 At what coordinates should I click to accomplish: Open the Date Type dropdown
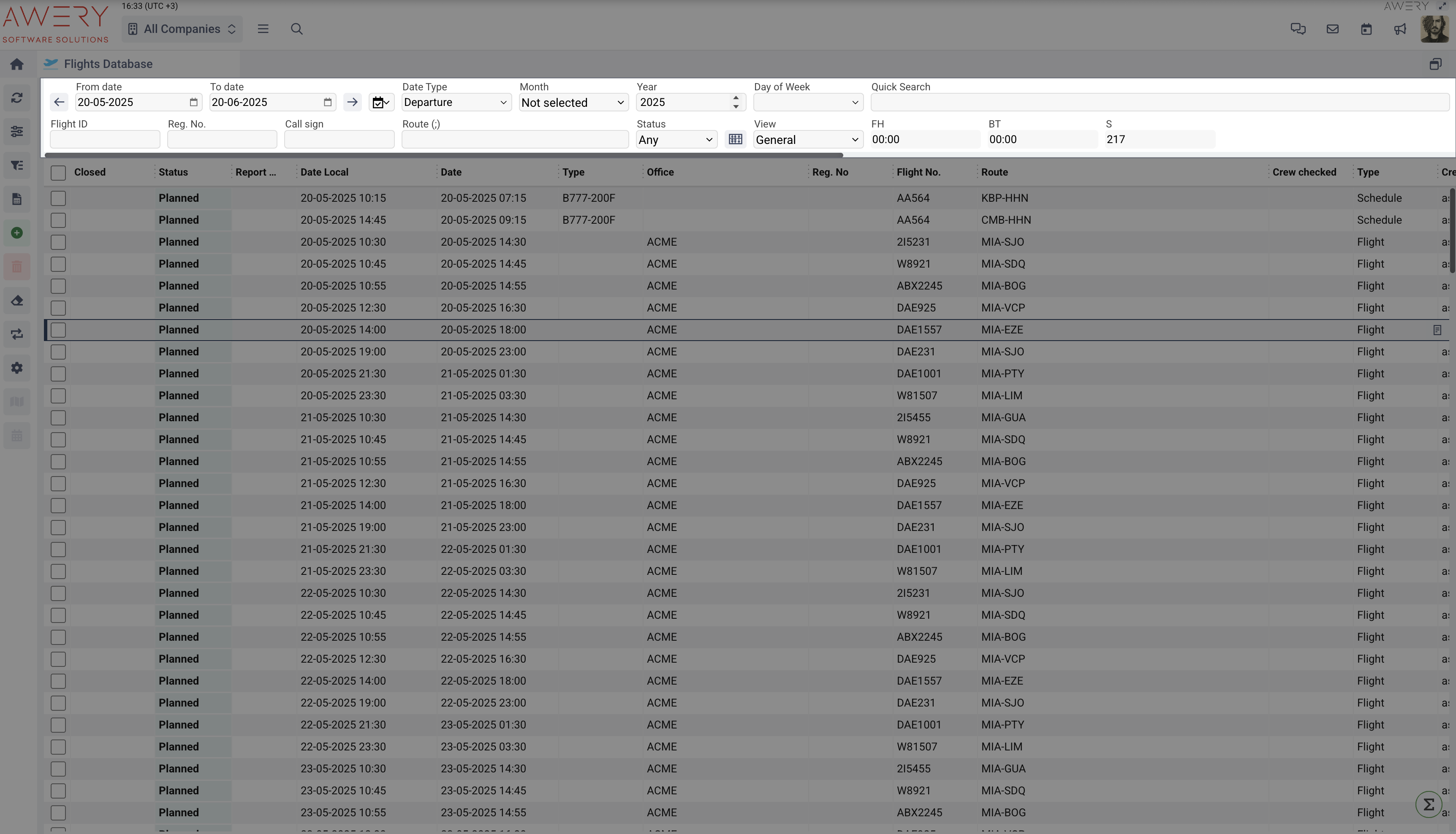point(456,103)
